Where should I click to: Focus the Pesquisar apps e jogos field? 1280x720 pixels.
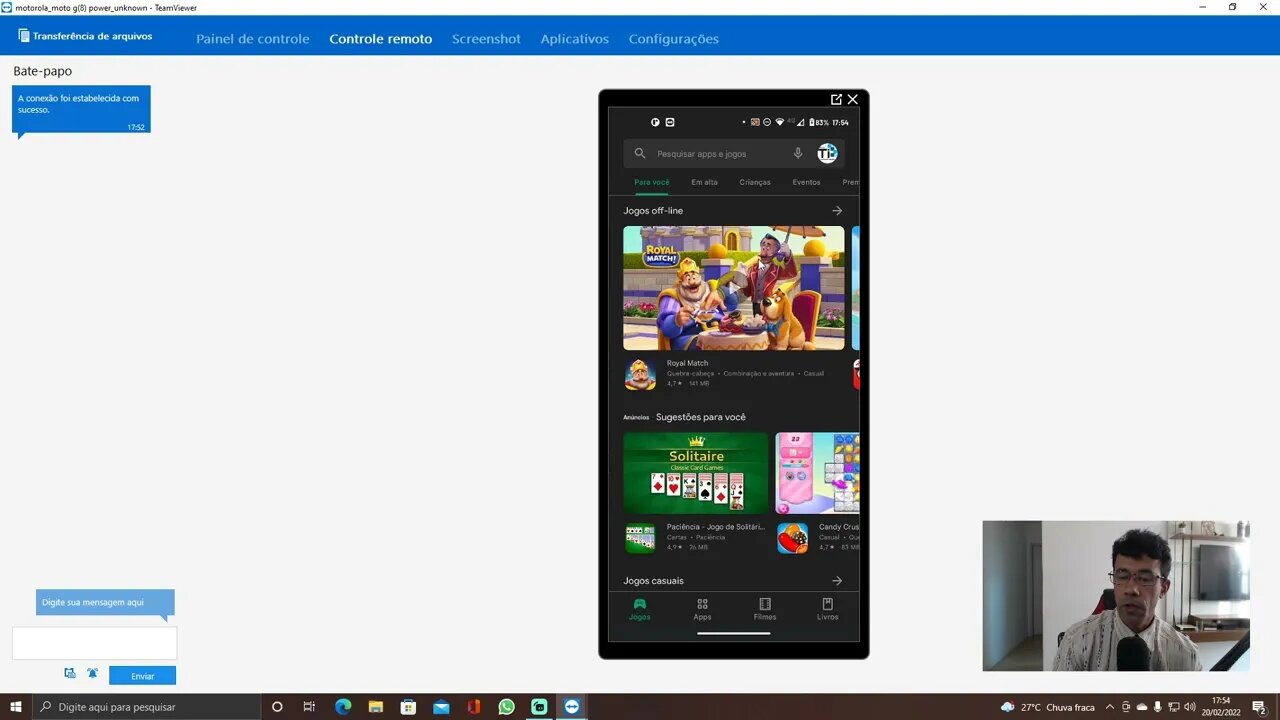[x=733, y=153]
